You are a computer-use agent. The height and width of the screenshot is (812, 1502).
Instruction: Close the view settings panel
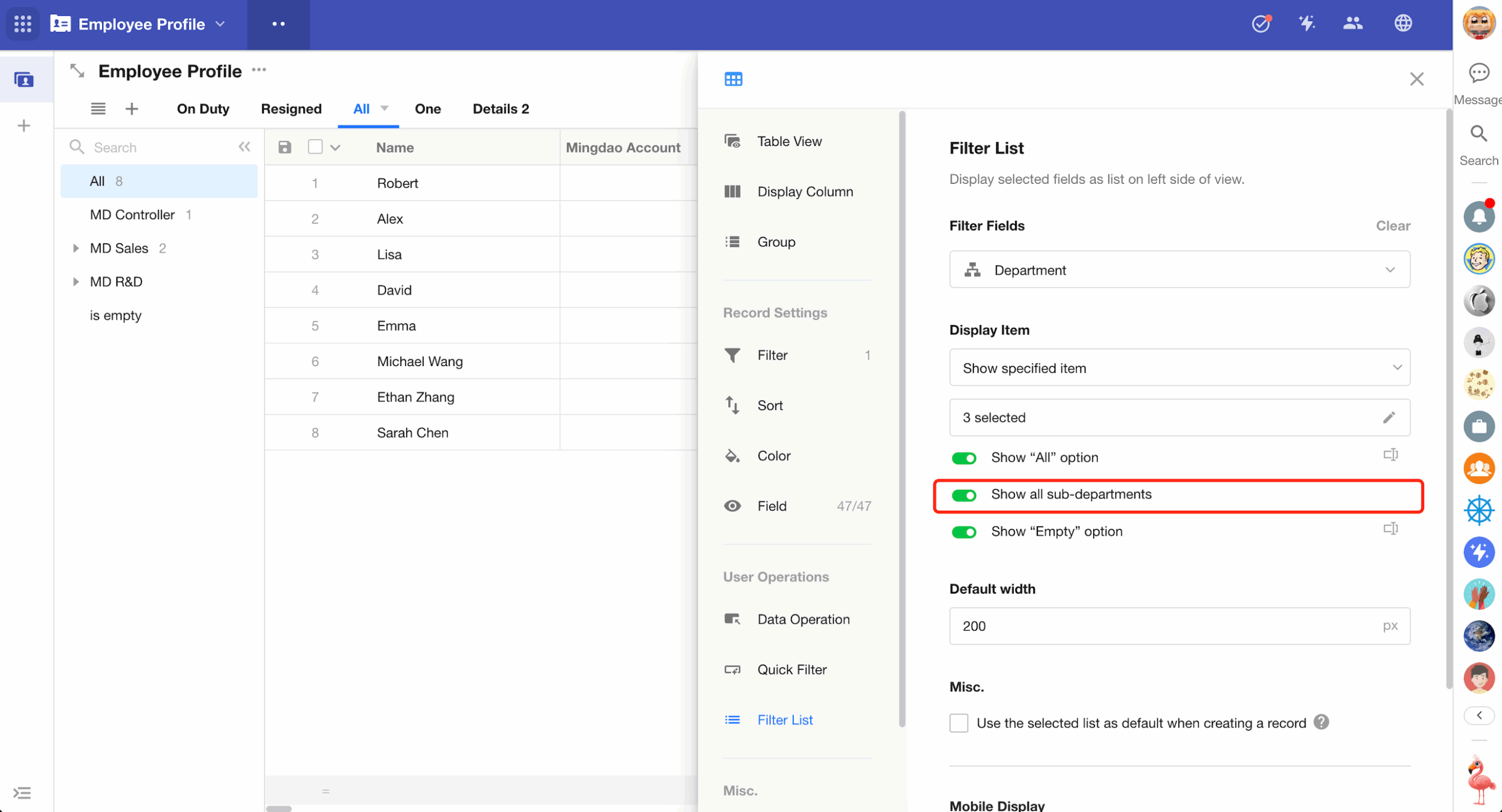1416,79
